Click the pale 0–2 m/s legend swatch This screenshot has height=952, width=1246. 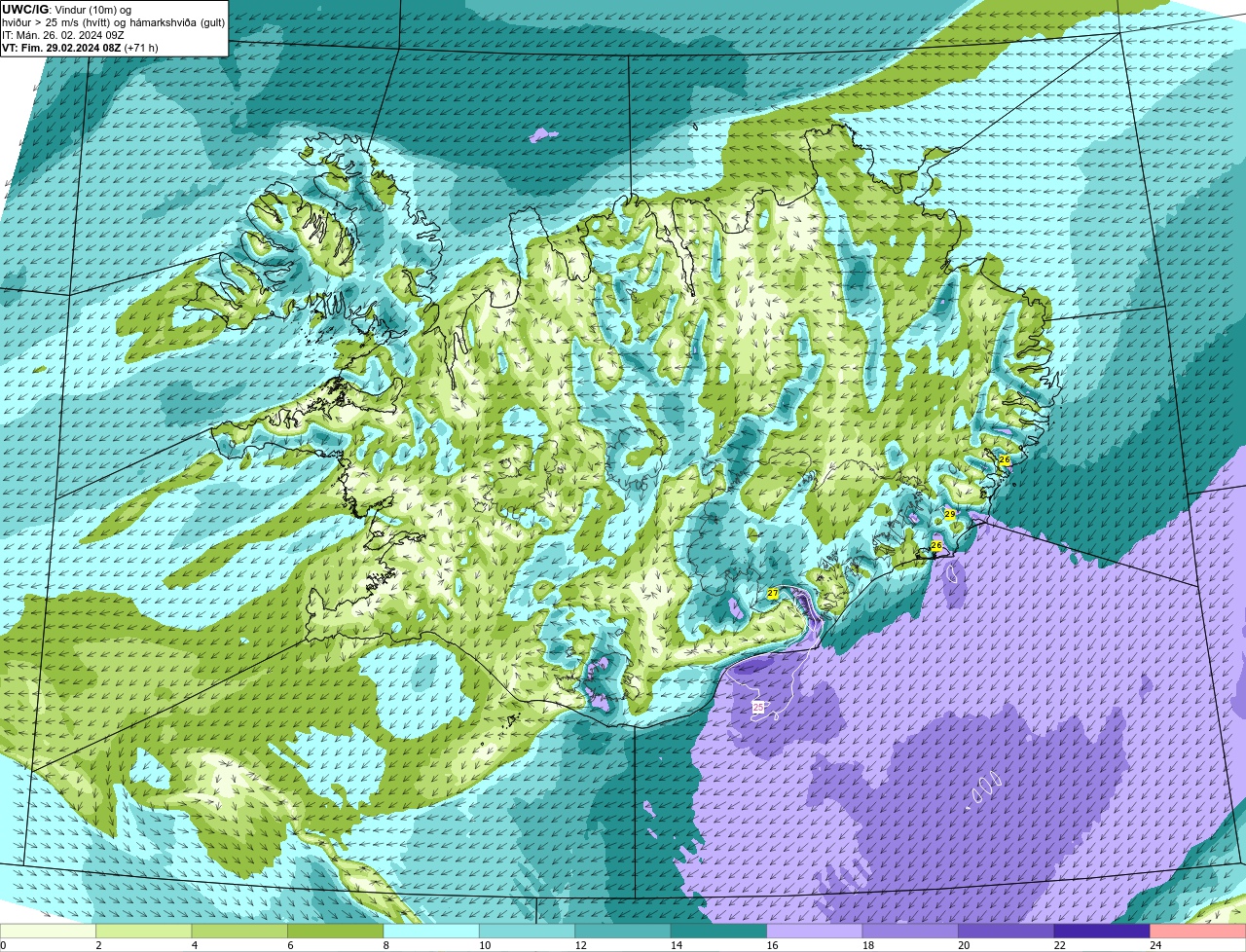[x=49, y=932]
